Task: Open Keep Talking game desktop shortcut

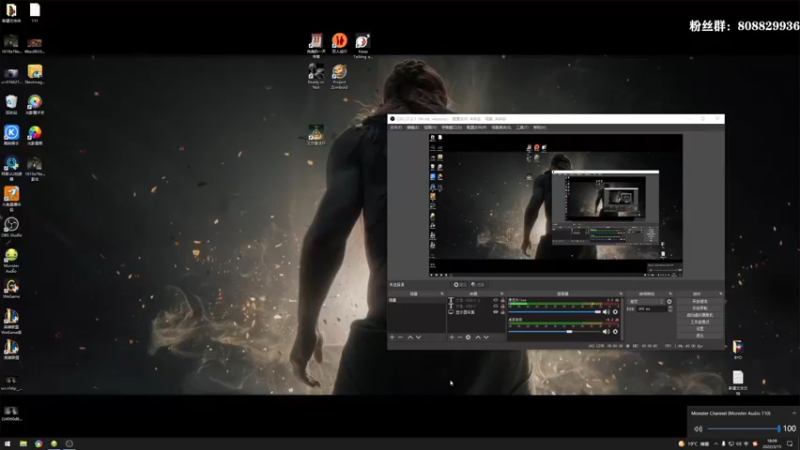Action: coord(363,46)
